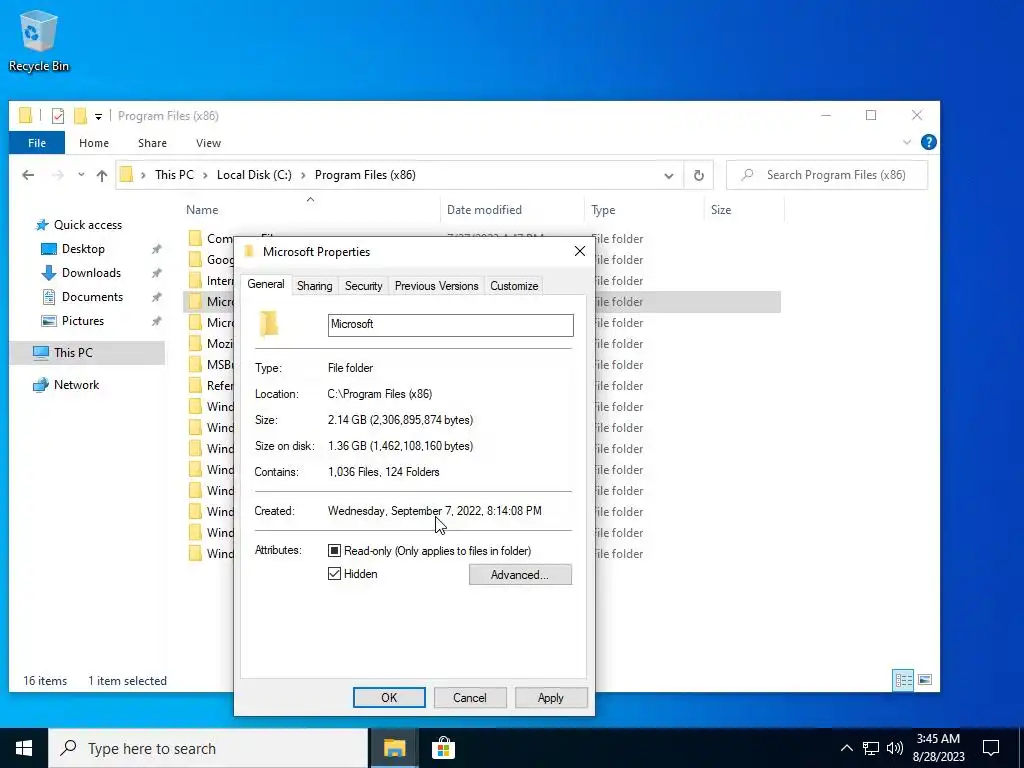Click the Advanced... attributes button

pos(520,575)
